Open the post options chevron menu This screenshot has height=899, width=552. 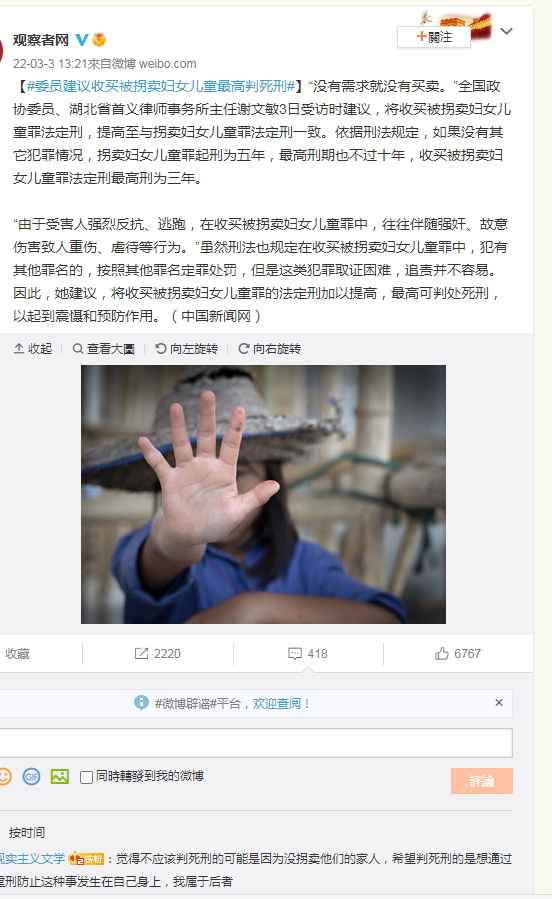pos(506,31)
